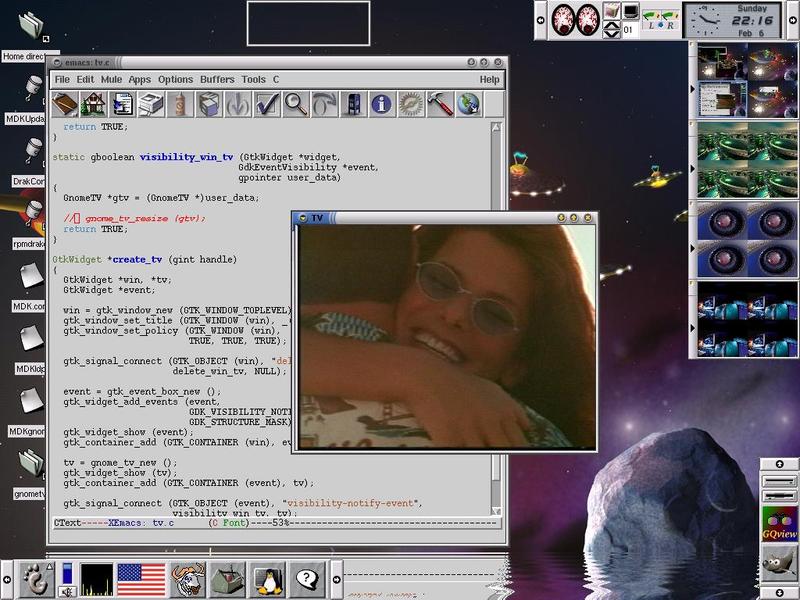This screenshot has height=600, width=800.
Task: Click the eyes applet in top panel
Action: click(x=576, y=20)
